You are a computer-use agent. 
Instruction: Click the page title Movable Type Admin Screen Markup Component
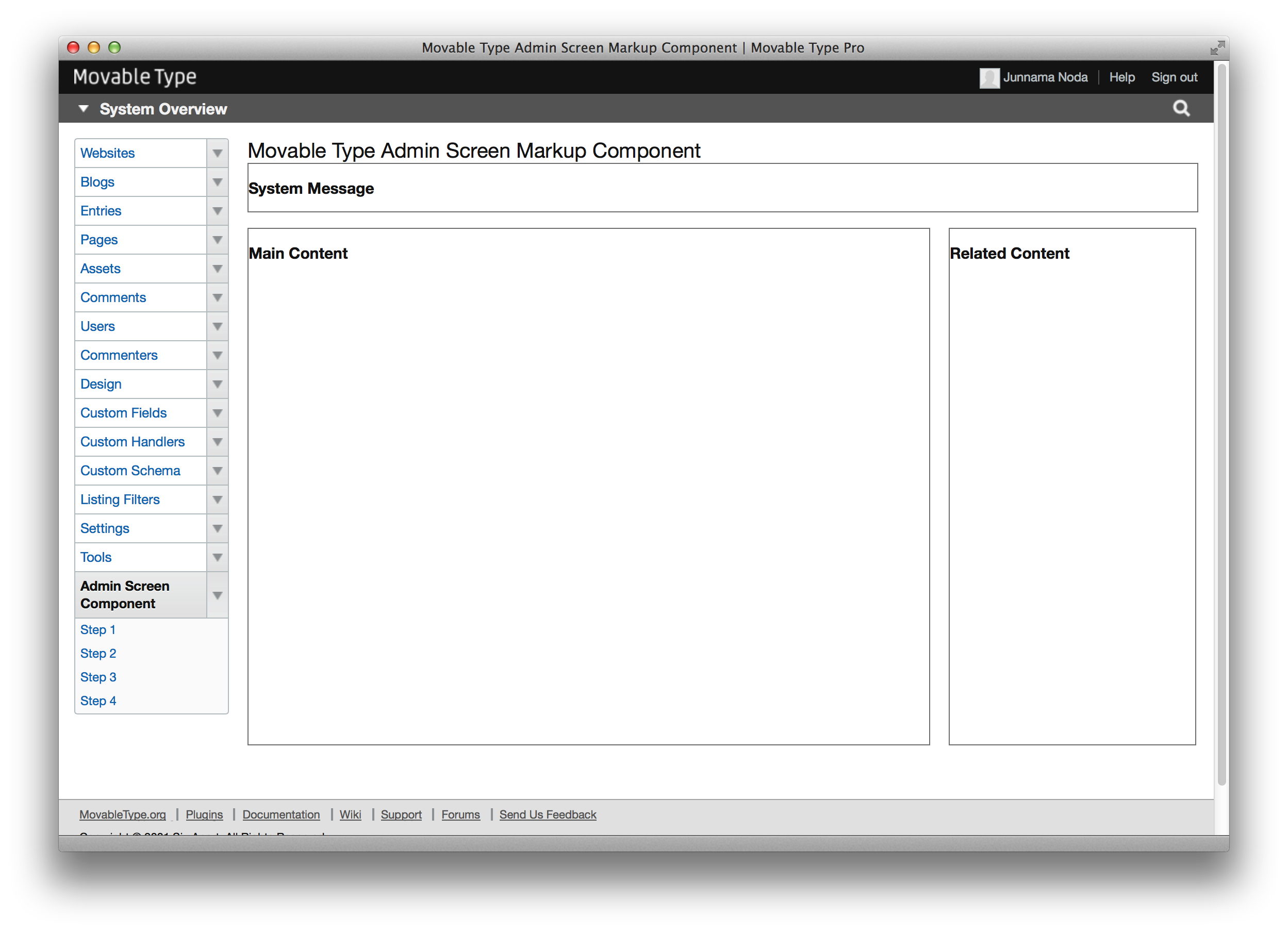(x=474, y=151)
